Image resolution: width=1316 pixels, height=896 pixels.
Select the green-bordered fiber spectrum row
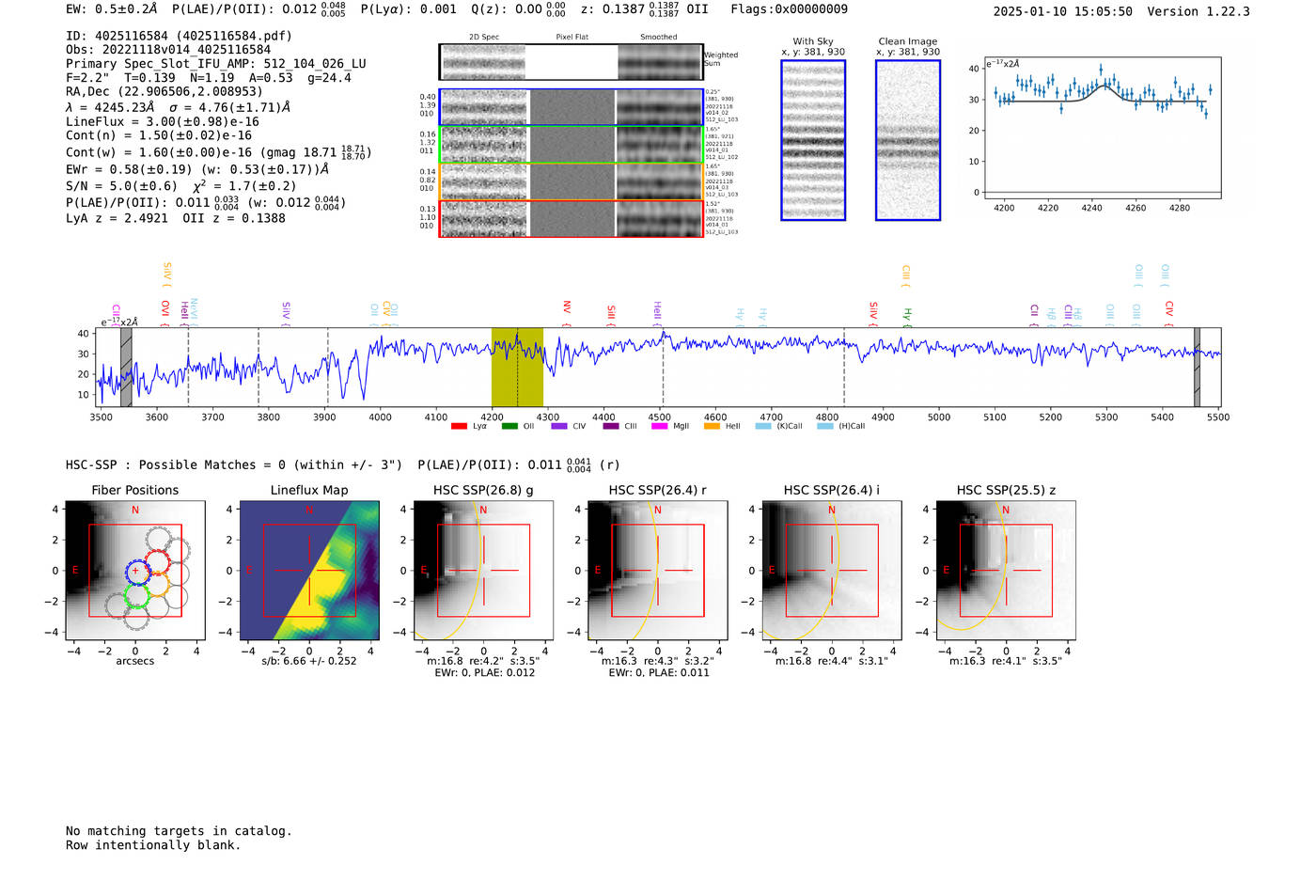tap(571, 145)
